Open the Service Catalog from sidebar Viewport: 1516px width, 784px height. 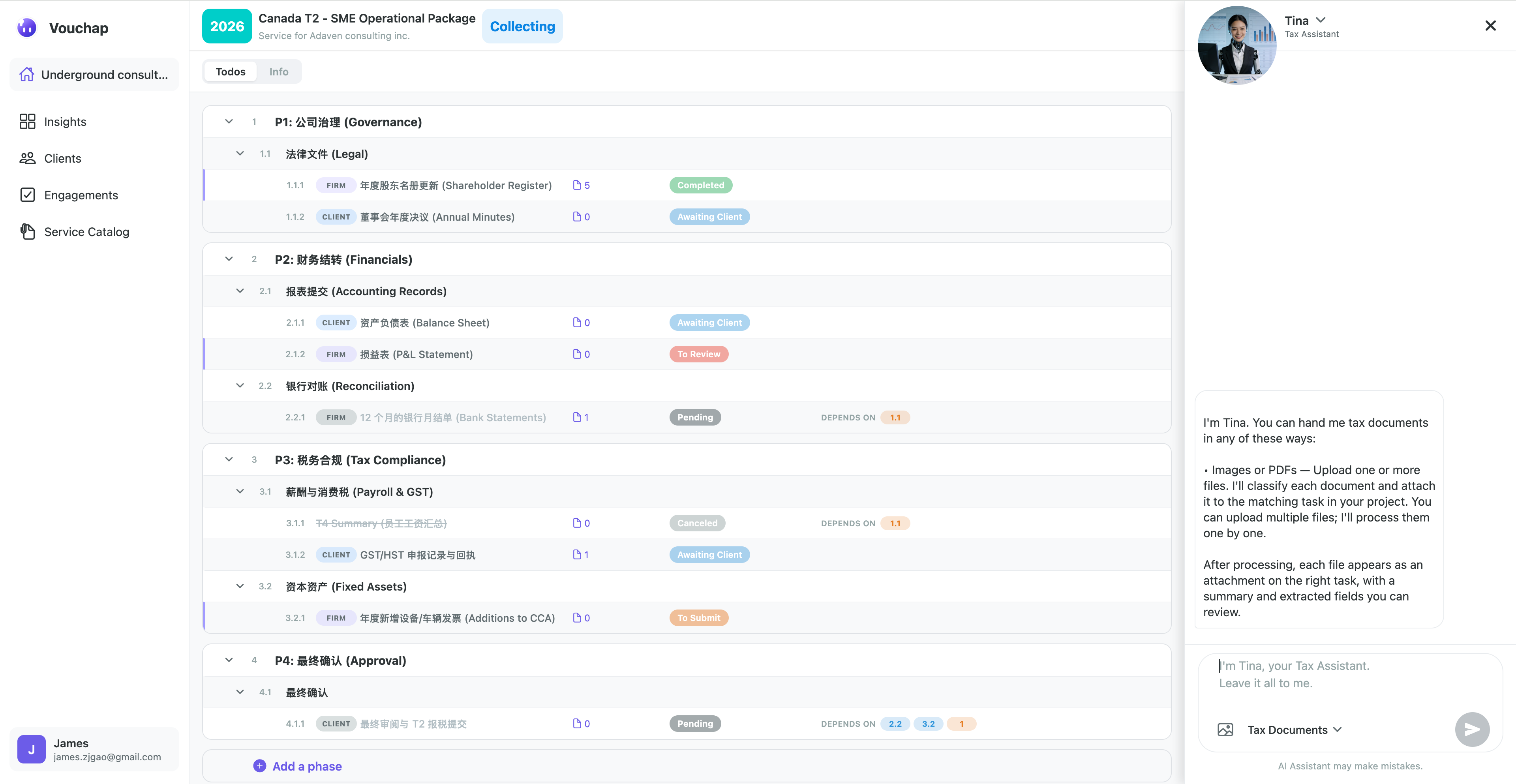point(86,232)
